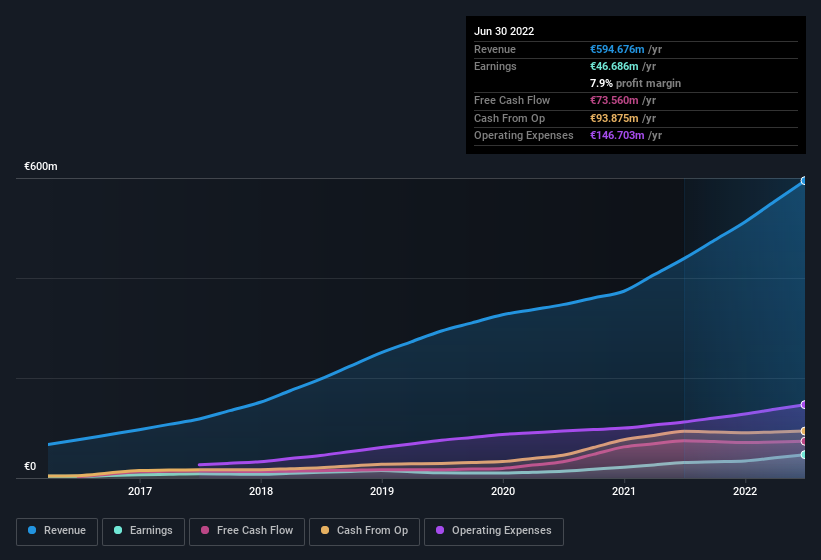Click the 2017 x-axis label
This screenshot has width=821, height=560.
tap(140, 491)
